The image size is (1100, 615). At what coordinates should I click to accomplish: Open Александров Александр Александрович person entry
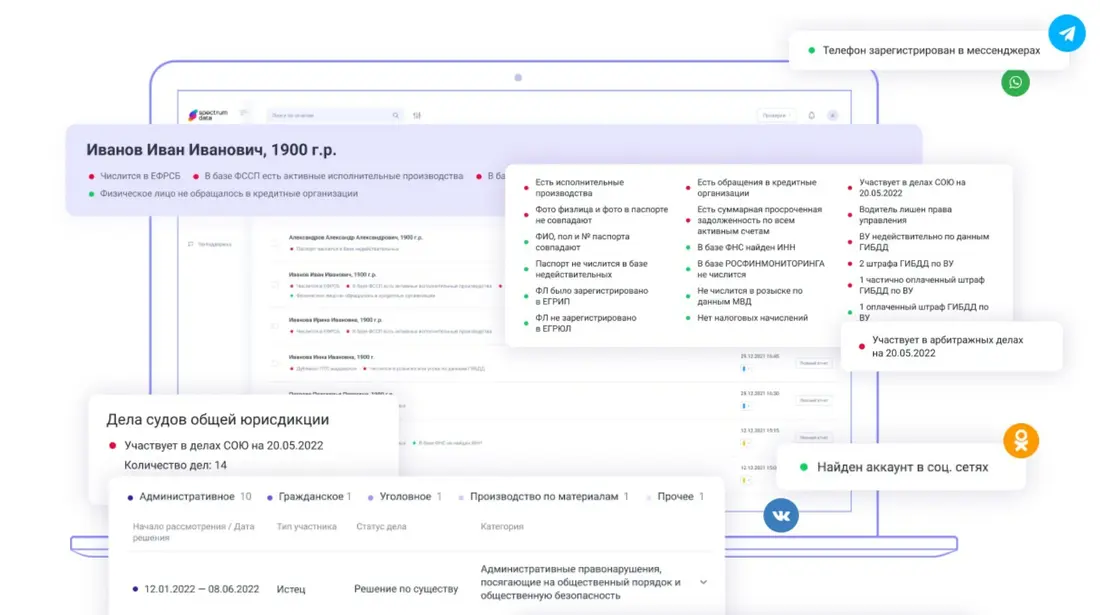click(356, 238)
